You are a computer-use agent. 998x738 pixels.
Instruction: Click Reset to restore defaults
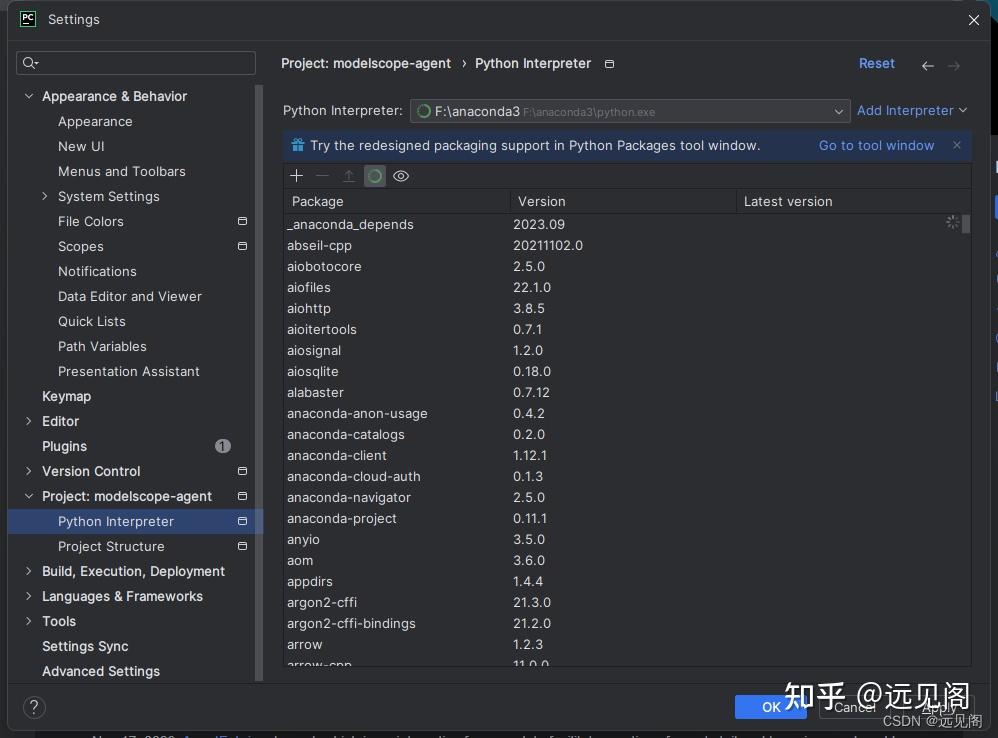876,63
